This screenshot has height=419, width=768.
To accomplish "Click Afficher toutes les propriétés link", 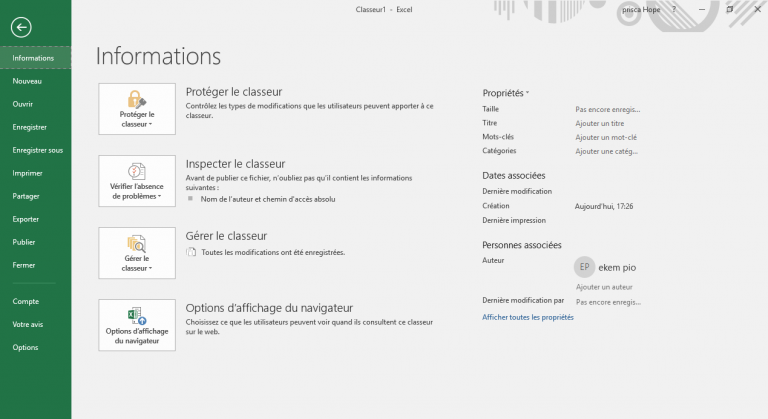I will click(x=528, y=317).
